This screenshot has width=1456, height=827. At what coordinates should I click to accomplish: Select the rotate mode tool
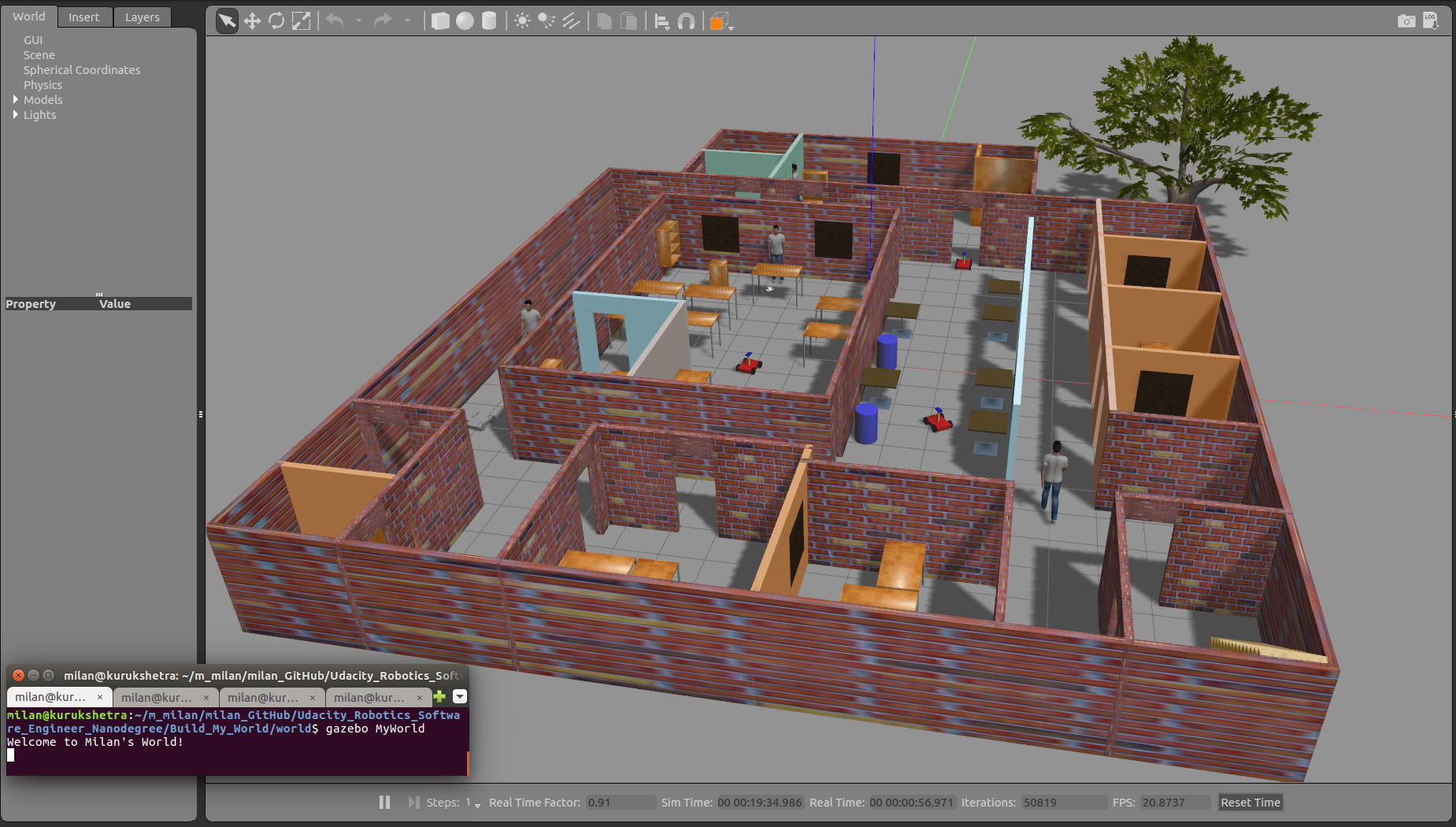(276, 21)
